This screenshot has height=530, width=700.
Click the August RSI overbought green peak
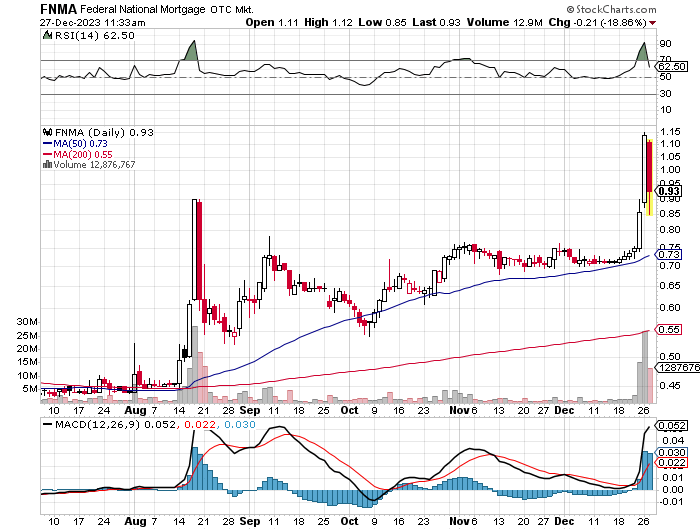pos(192,50)
